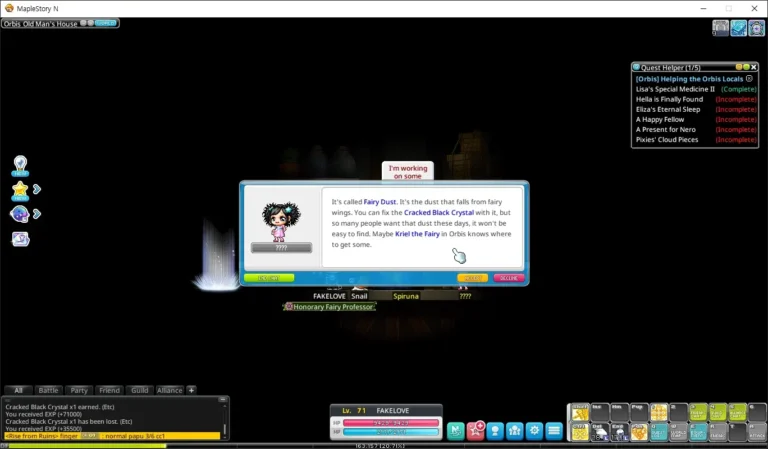768x449 pixels.
Task: Open the lightbulb quest notifier icon
Action: (x=20, y=165)
